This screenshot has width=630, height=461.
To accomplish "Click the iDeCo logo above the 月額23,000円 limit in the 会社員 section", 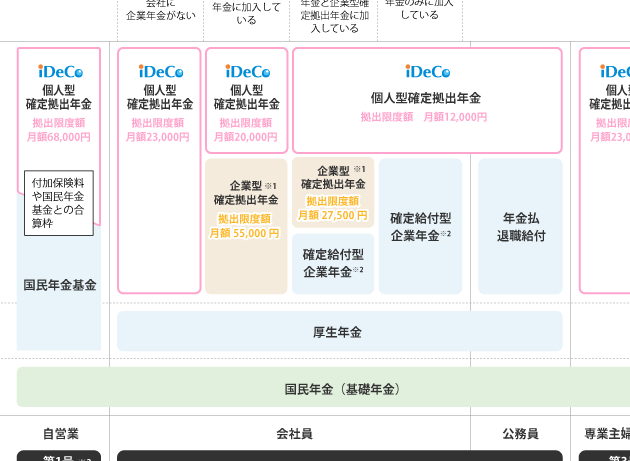I will coord(161,72).
